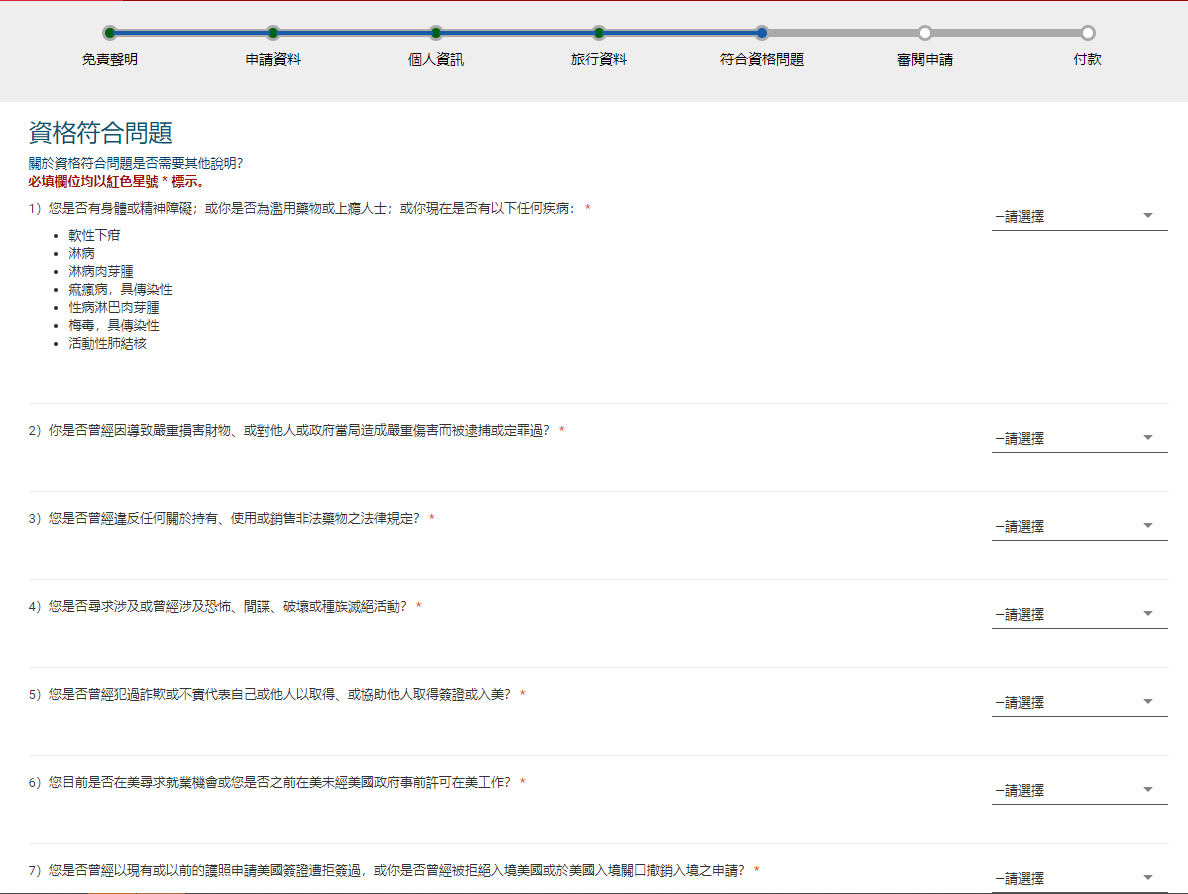Click the 申請資料 step circle
The width and height of the screenshot is (1188, 894).
(x=273, y=33)
